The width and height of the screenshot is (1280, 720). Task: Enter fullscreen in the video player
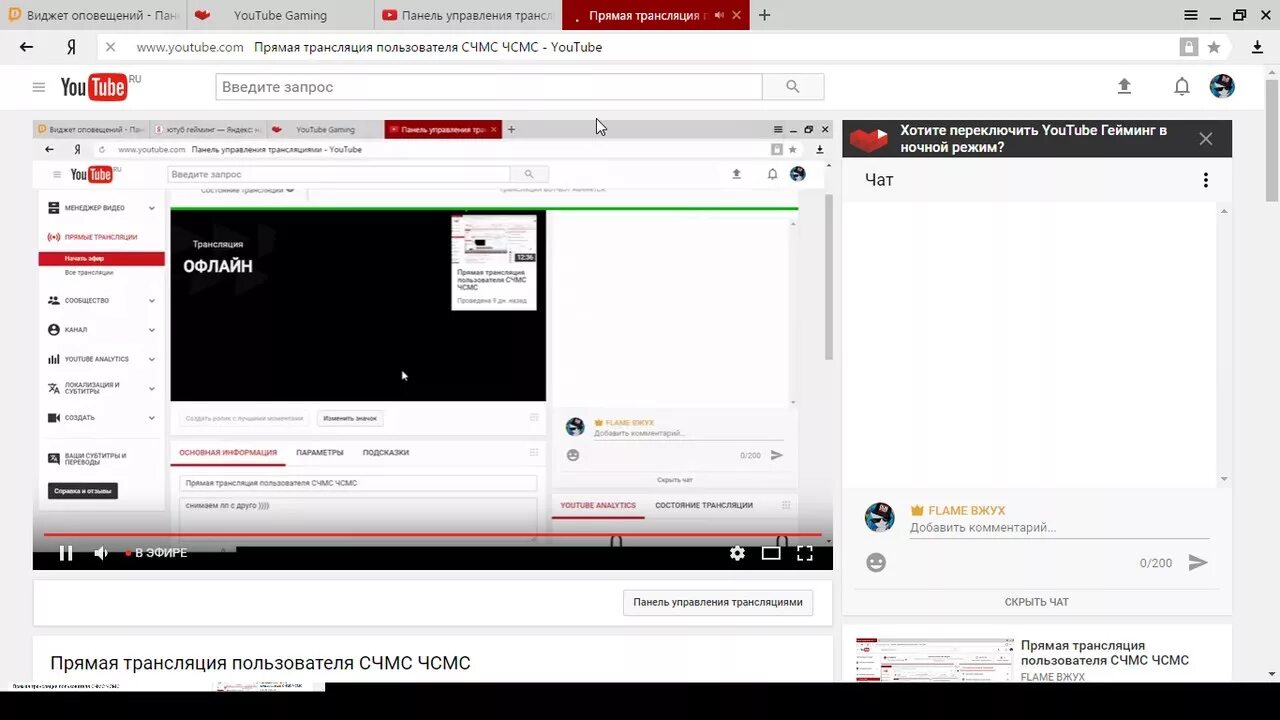coord(805,553)
